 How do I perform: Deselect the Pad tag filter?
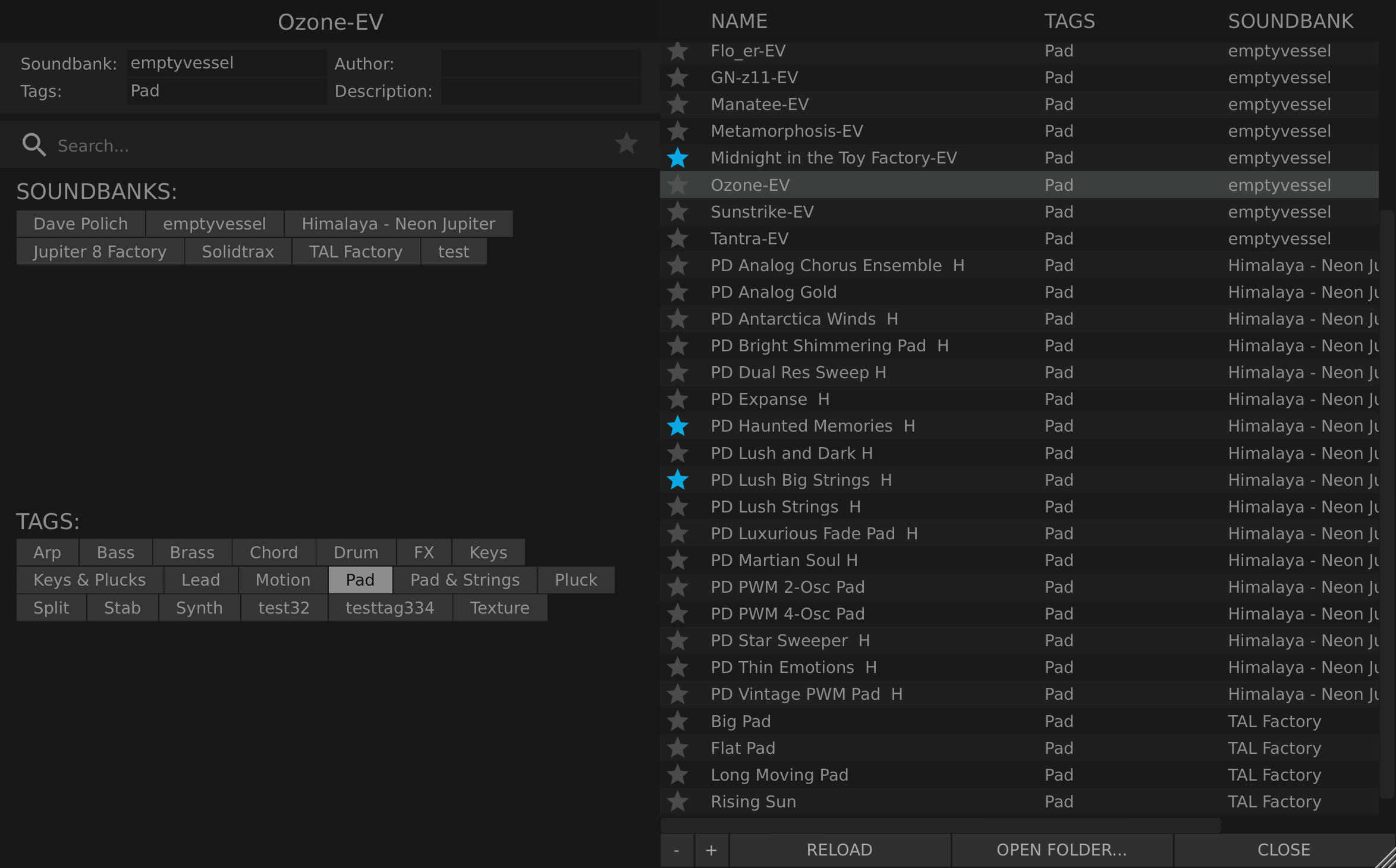tap(360, 580)
